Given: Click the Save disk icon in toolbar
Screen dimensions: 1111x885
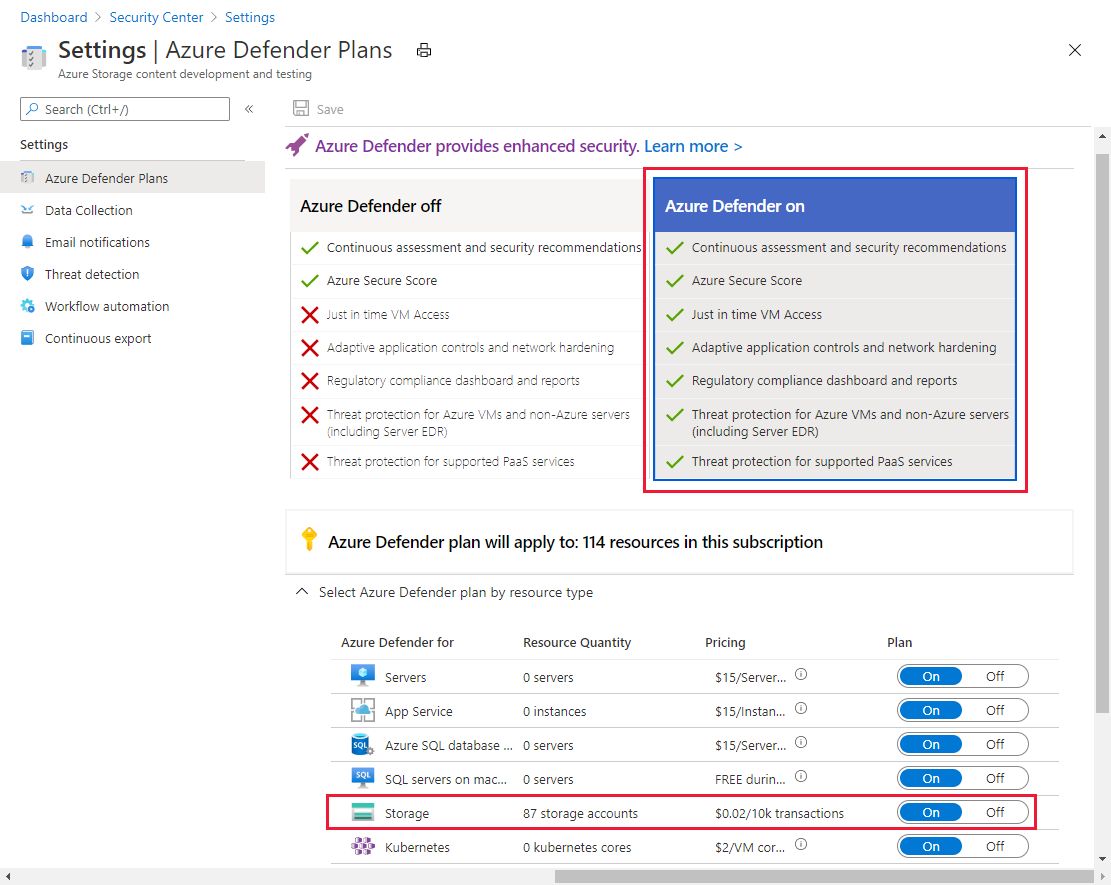Looking at the screenshot, I should 301,109.
